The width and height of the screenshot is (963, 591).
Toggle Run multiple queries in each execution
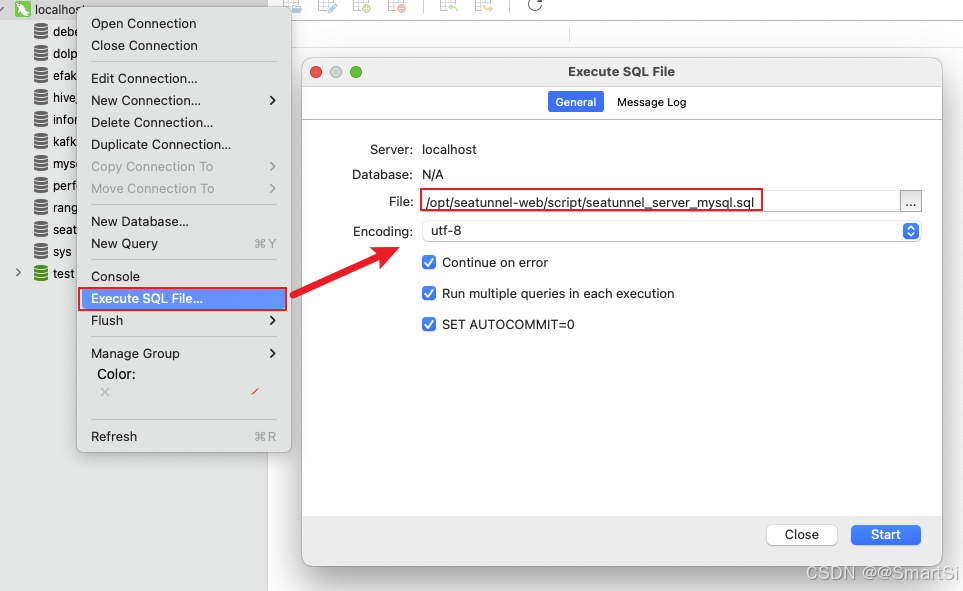(x=429, y=293)
